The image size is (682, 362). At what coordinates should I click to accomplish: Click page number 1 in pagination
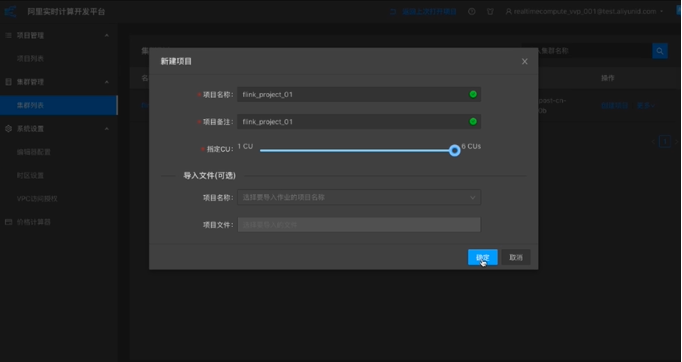(665, 141)
